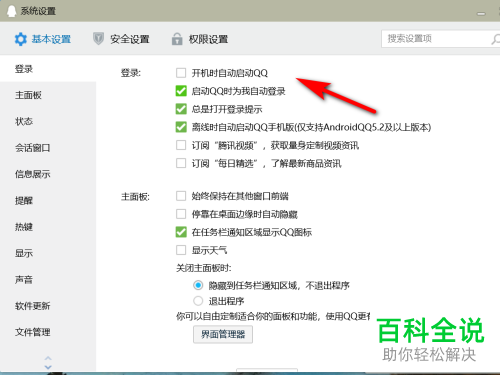Click the QQ penguin icon in title bar
This screenshot has width=500, height=375.
pyautogui.click(x=12, y=11)
